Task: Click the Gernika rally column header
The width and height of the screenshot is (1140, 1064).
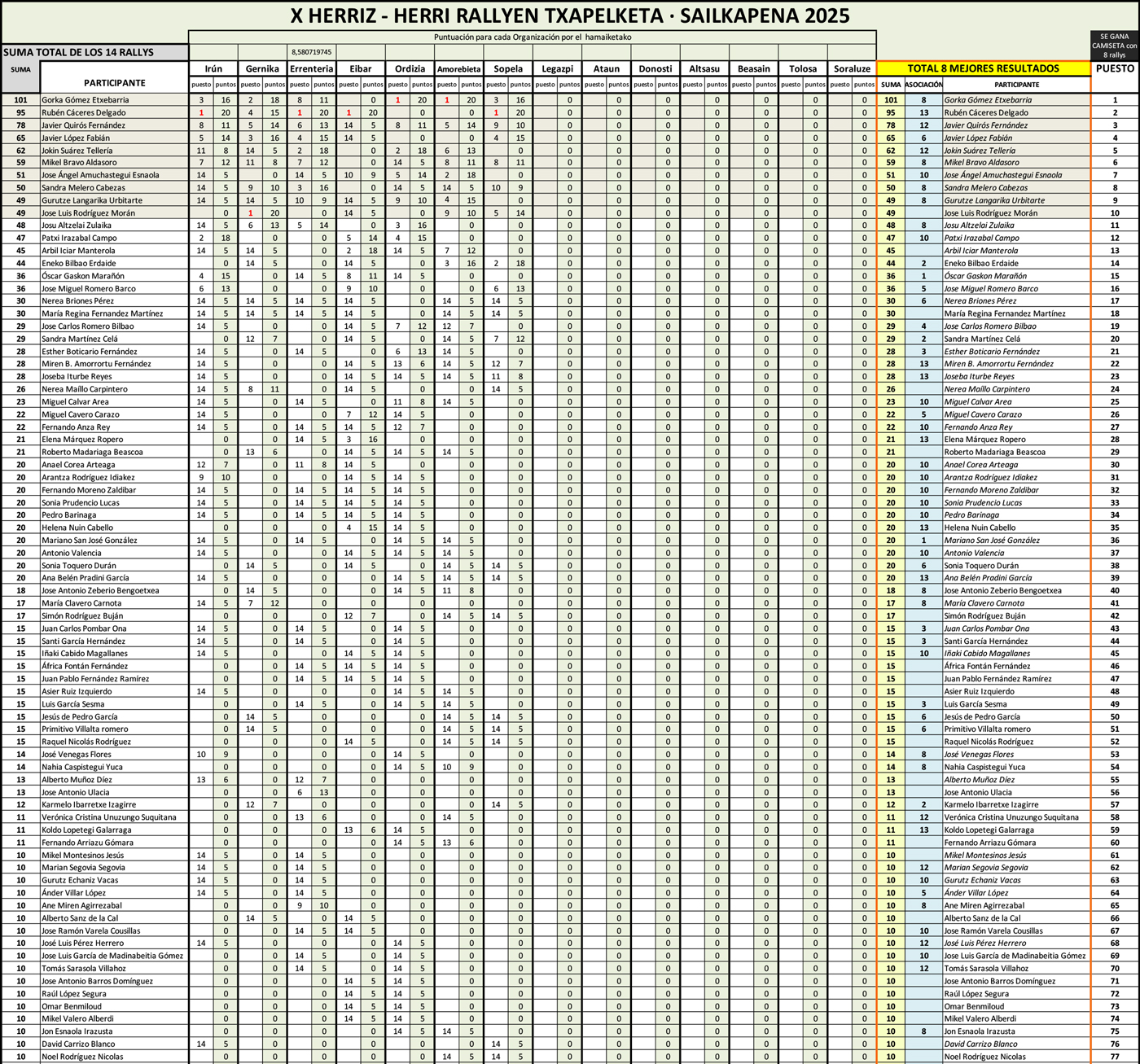Action: tap(262, 68)
